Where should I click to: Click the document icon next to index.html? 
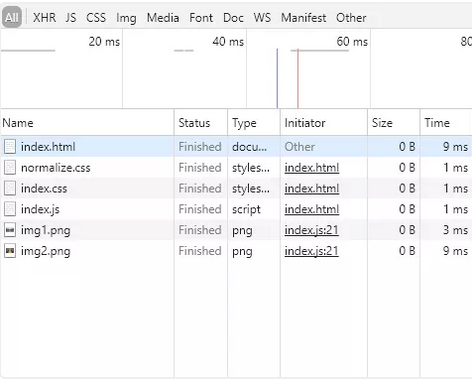point(10,147)
